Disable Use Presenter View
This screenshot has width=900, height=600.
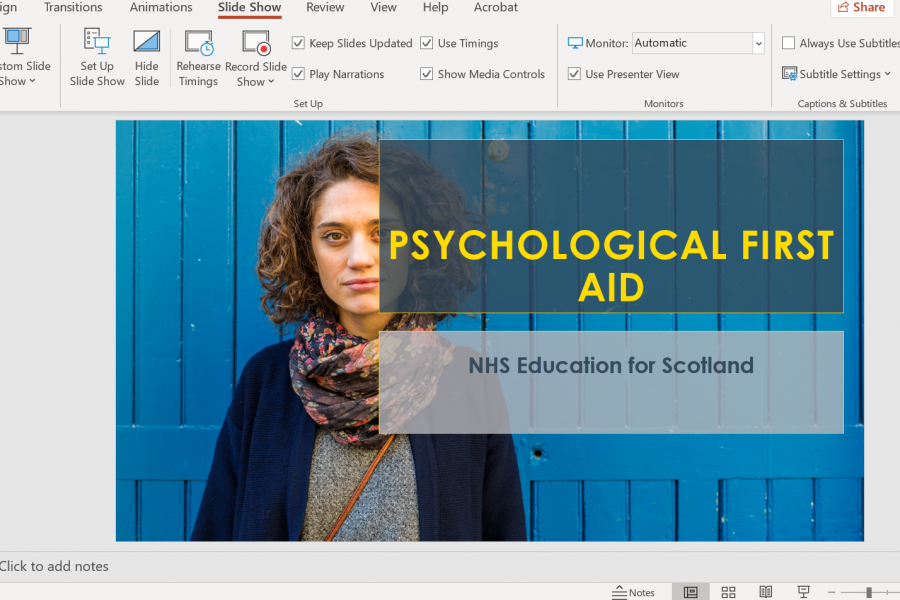(574, 74)
